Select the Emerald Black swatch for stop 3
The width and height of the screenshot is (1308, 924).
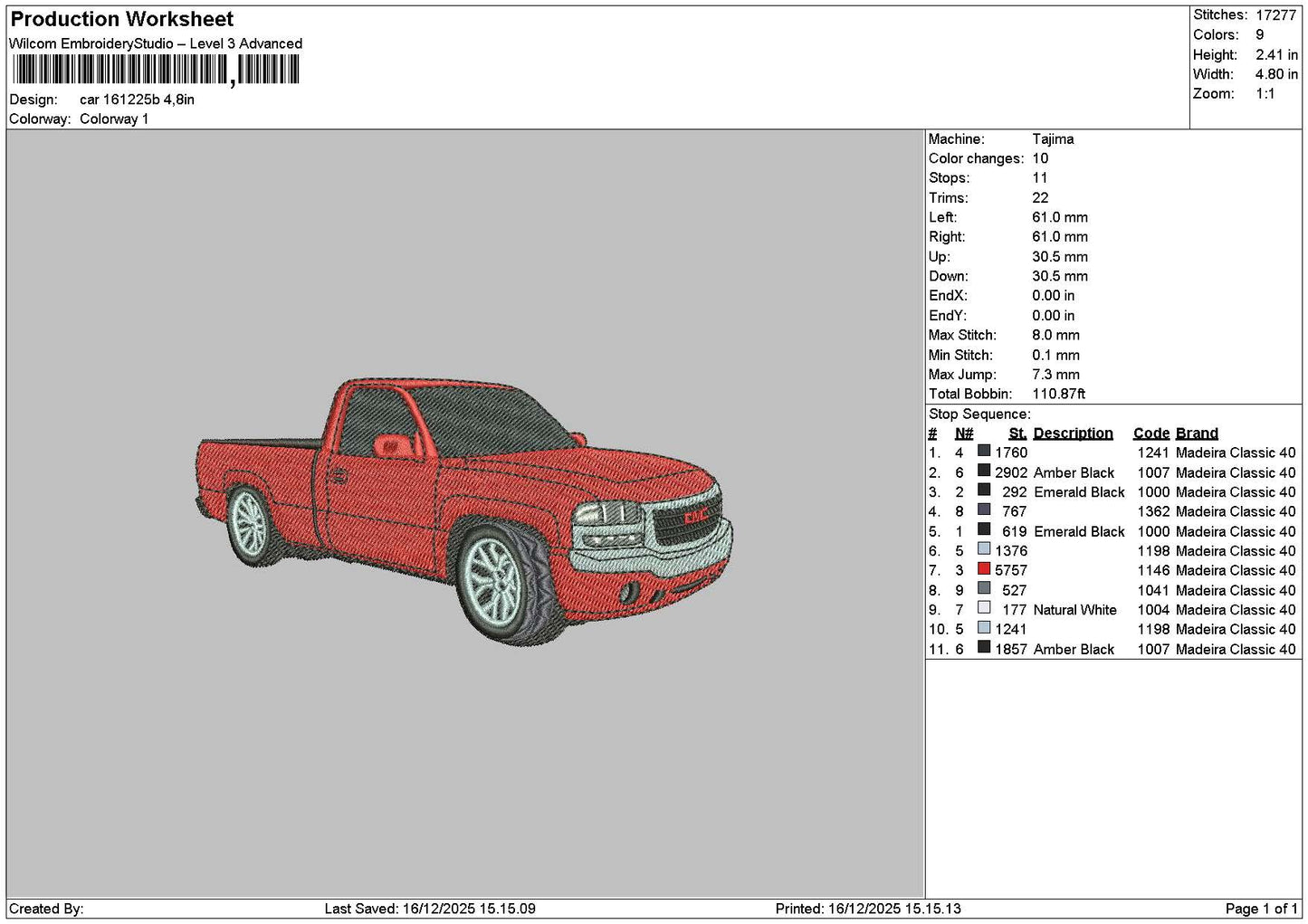click(x=984, y=491)
